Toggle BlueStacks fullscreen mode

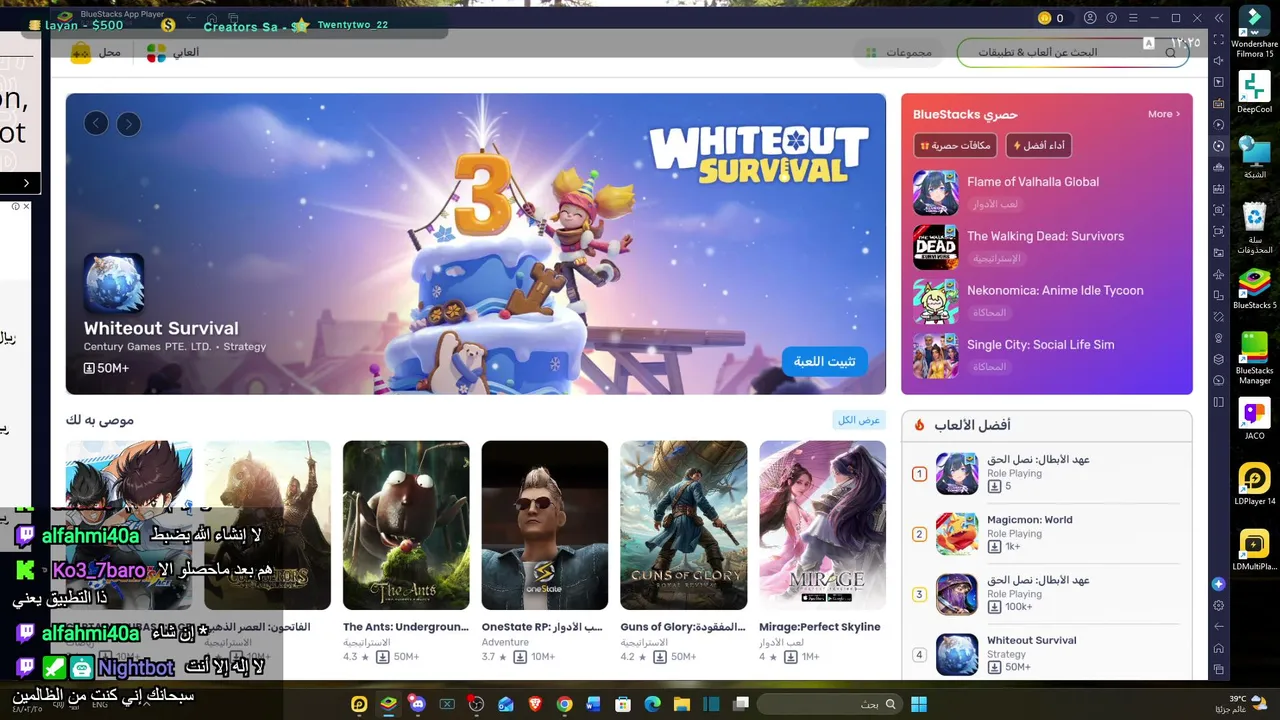coord(1218,40)
